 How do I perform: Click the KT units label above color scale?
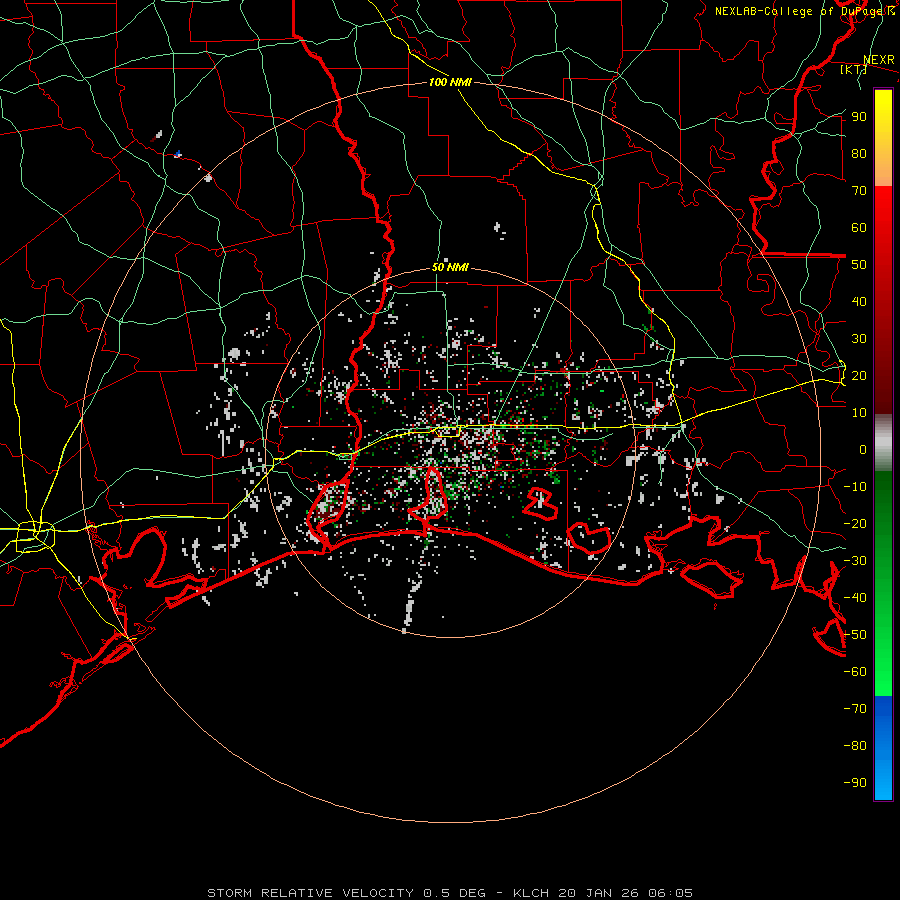point(853,69)
